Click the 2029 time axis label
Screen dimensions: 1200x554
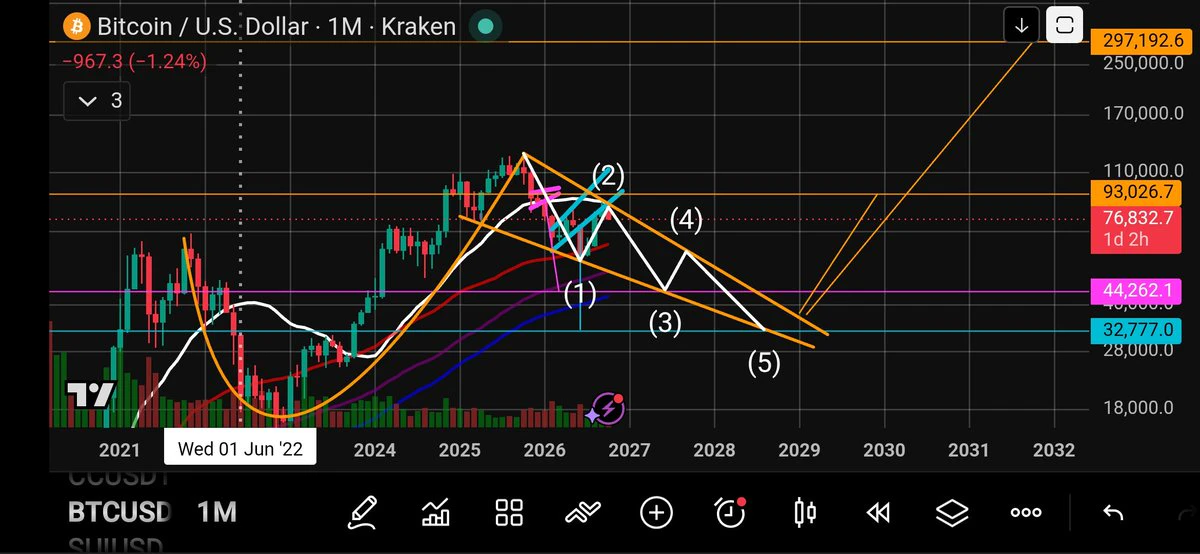click(x=800, y=450)
